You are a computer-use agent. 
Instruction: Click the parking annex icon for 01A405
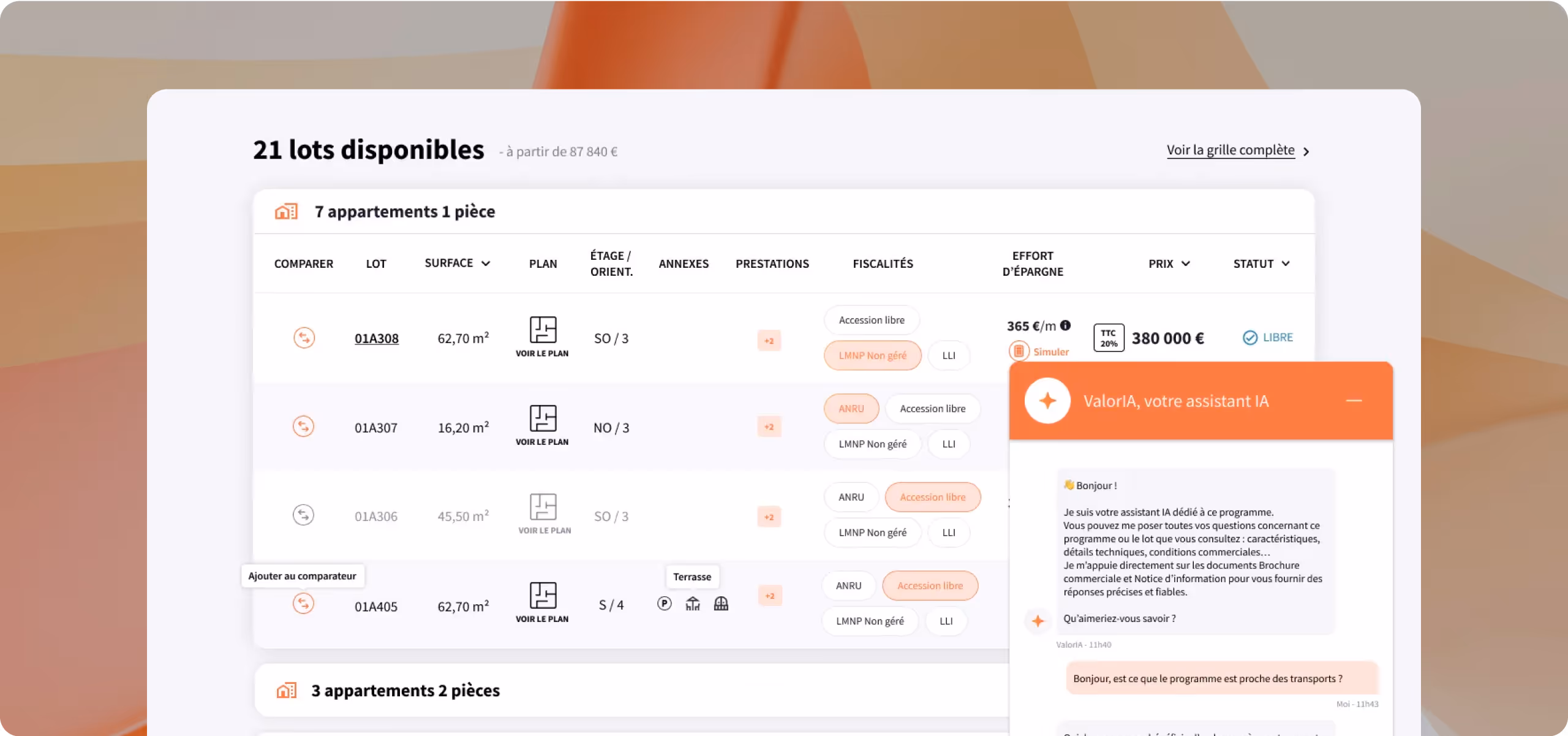(664, 604)
